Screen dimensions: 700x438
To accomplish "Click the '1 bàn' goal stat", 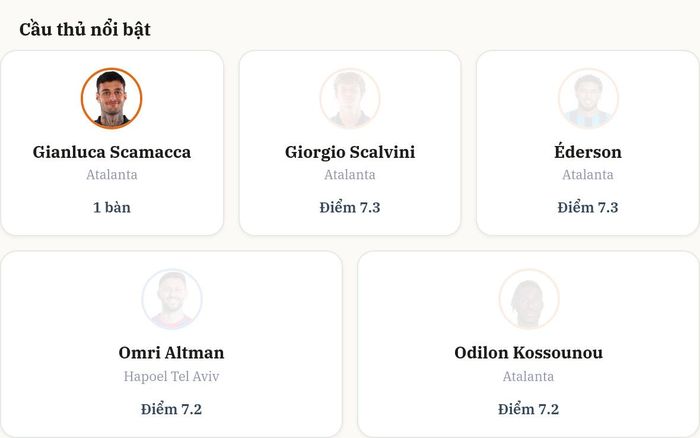I will (x=112, y=208).
